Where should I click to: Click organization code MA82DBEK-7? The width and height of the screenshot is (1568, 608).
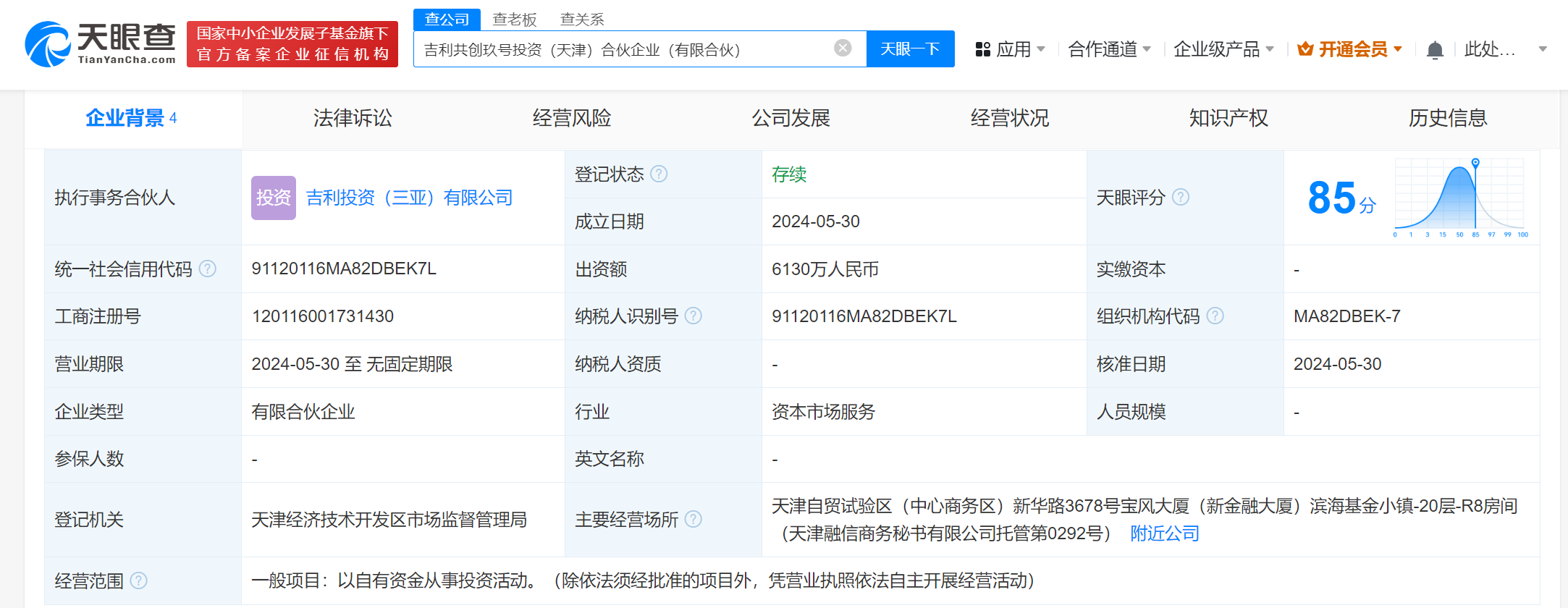[x=1347, y=316]
